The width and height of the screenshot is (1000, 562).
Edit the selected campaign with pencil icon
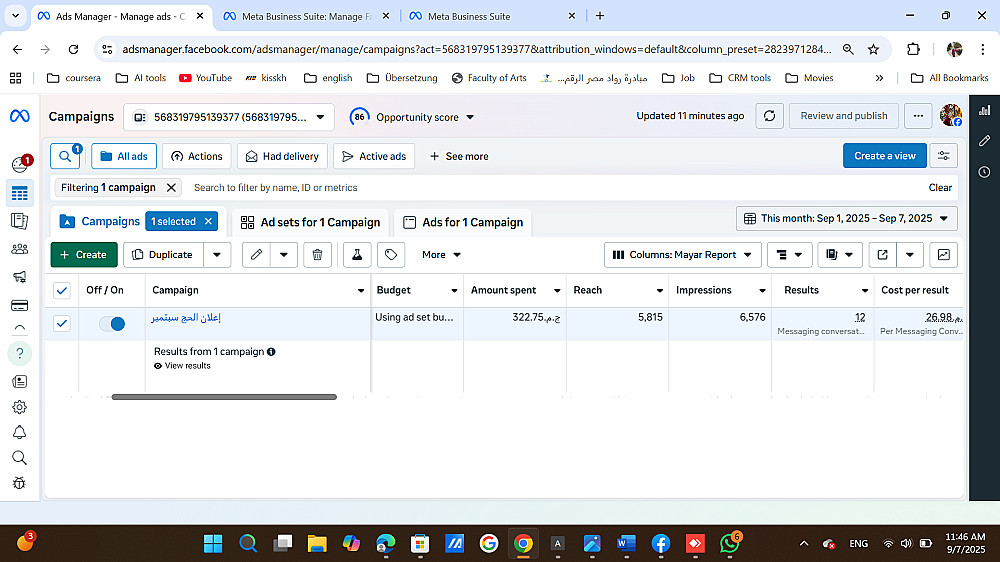pos(256,255)
